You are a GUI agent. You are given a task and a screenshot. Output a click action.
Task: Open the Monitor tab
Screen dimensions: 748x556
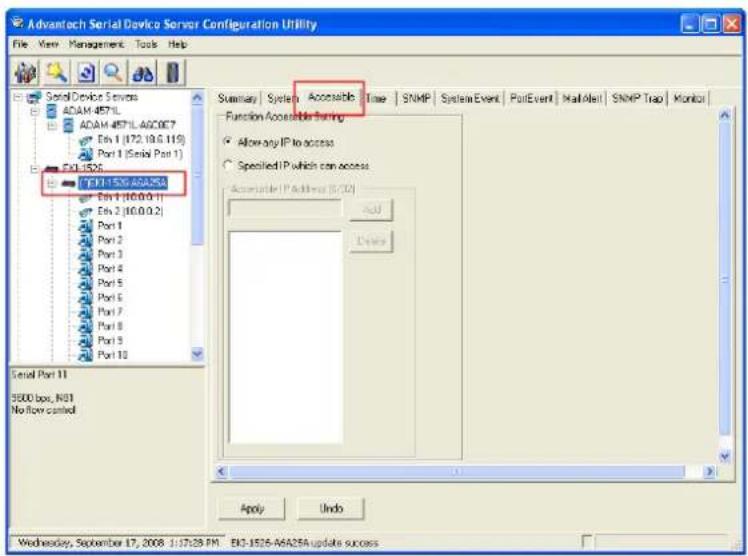(x=689, y=99)
